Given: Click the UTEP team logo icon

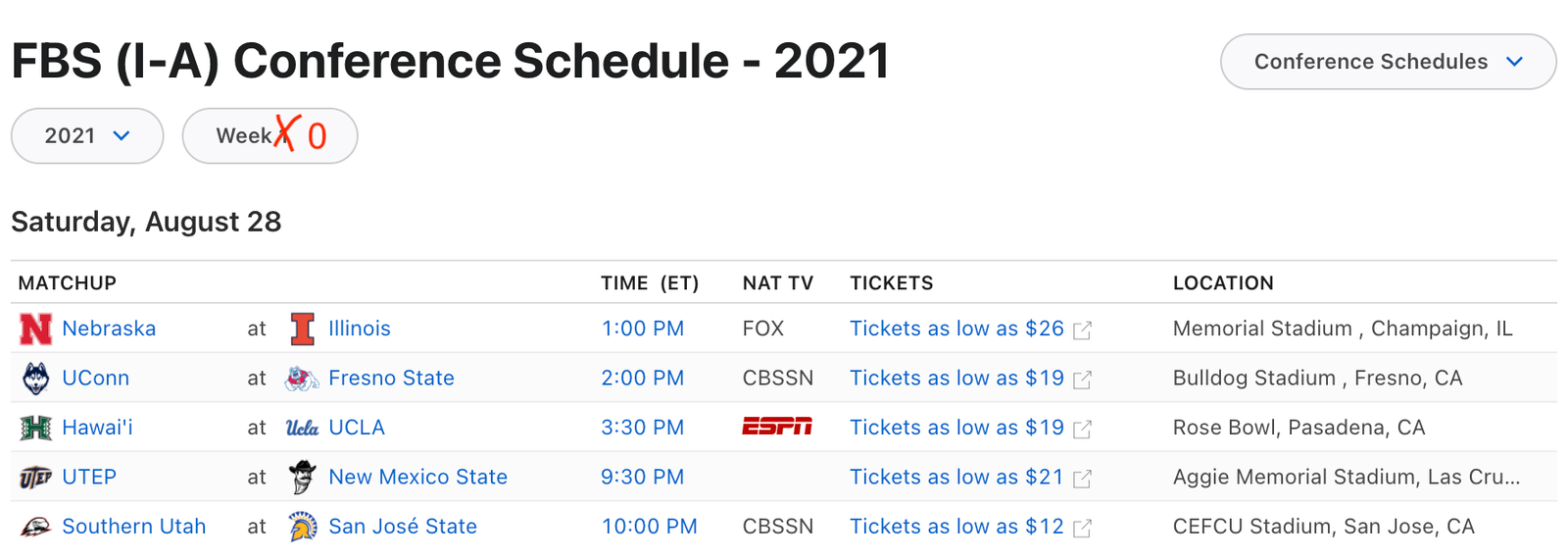Looking at the screenshot, I should pos(36,478).
